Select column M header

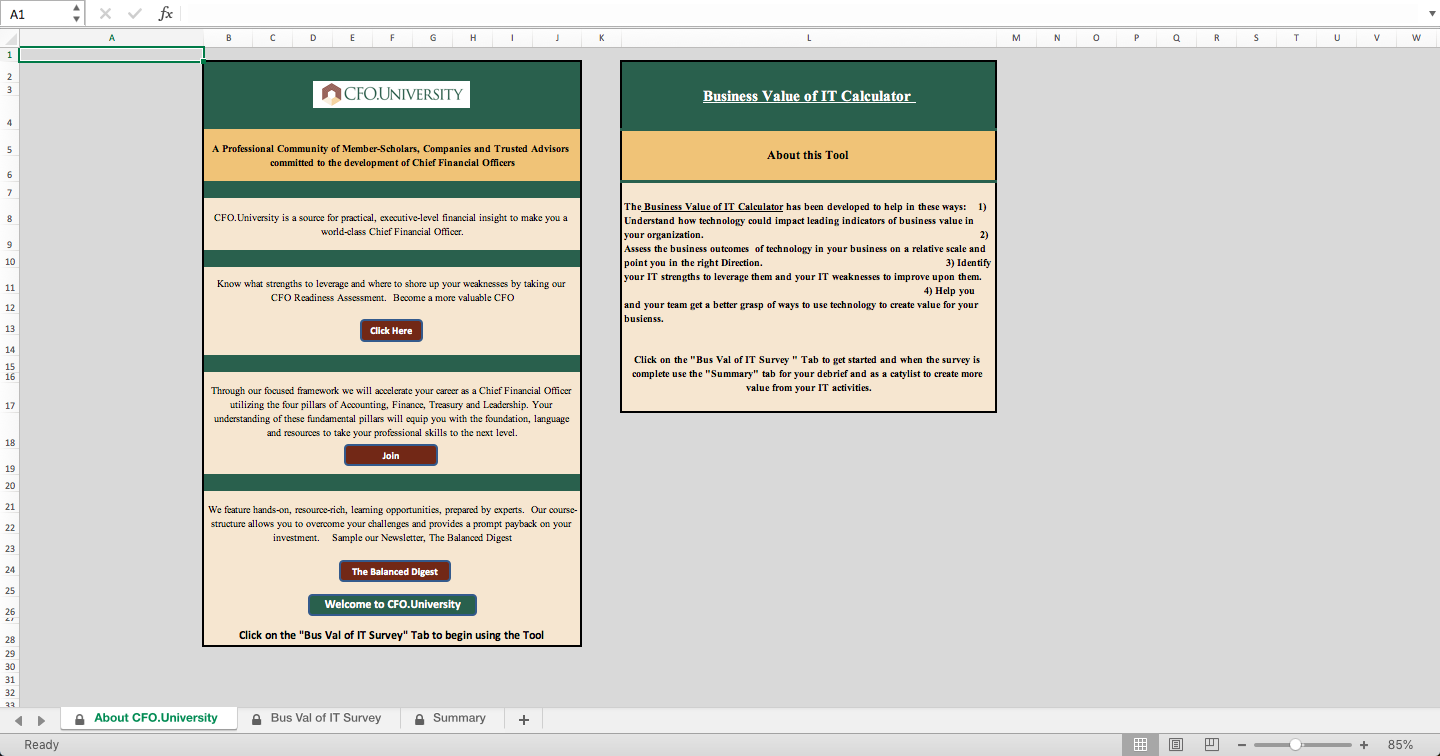pos(1017,38)
